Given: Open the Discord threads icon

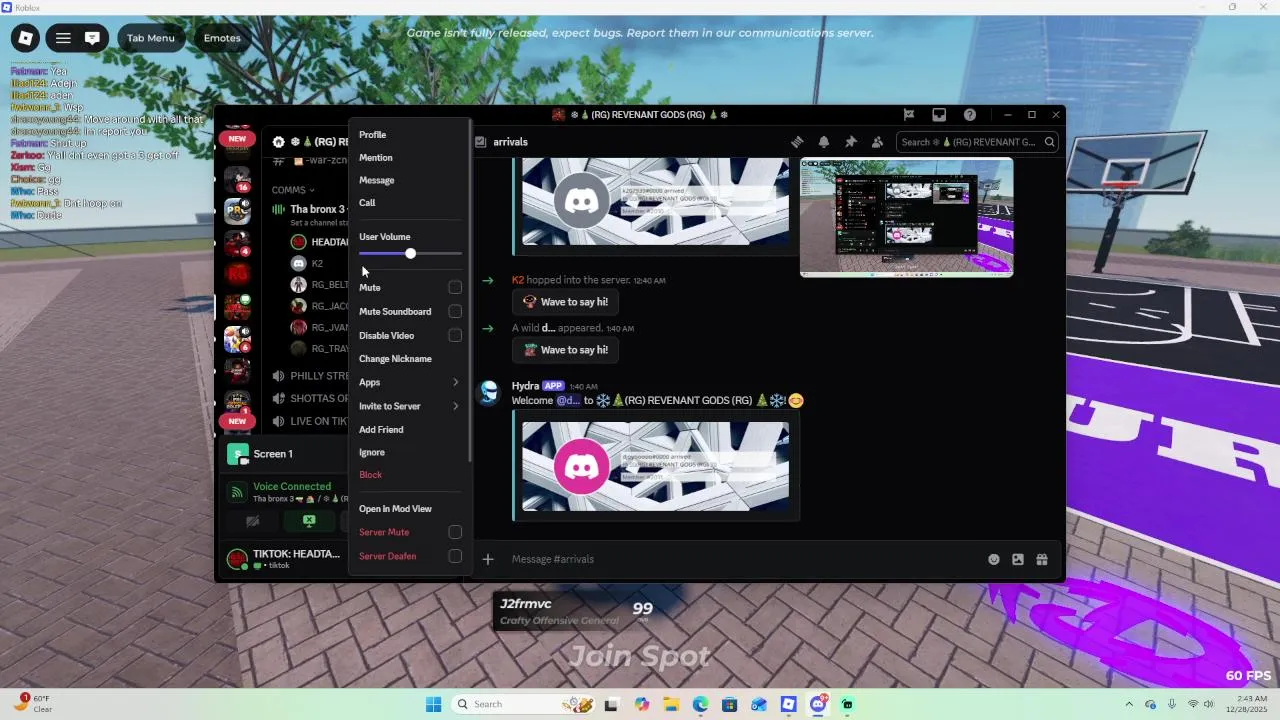Looking at the screenshot, I should pyautogui.click(x=797, y=142).
